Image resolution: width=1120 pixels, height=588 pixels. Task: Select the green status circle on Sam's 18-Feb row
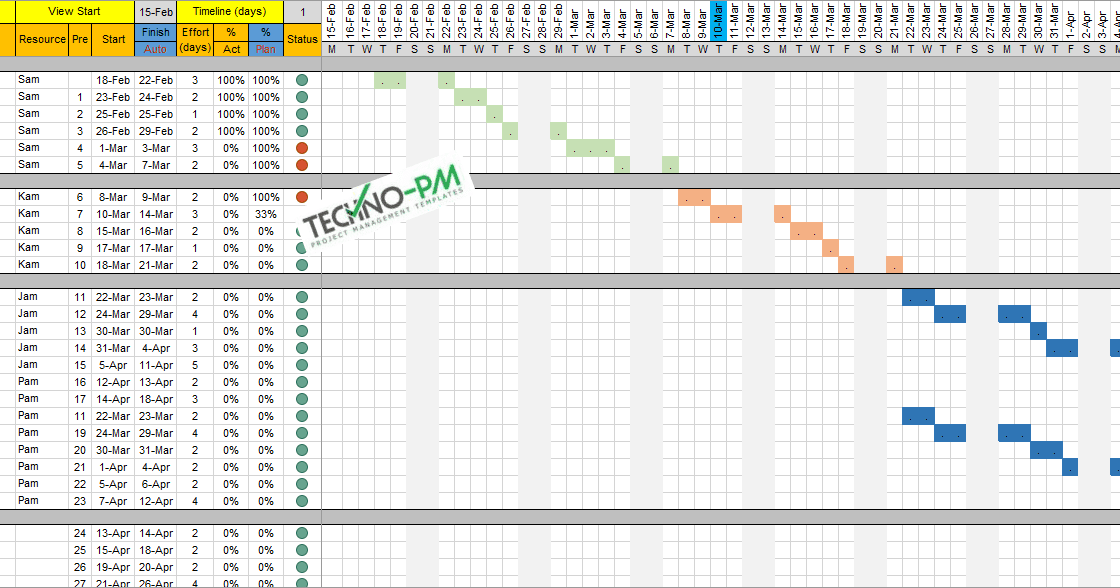click(302, 80)
